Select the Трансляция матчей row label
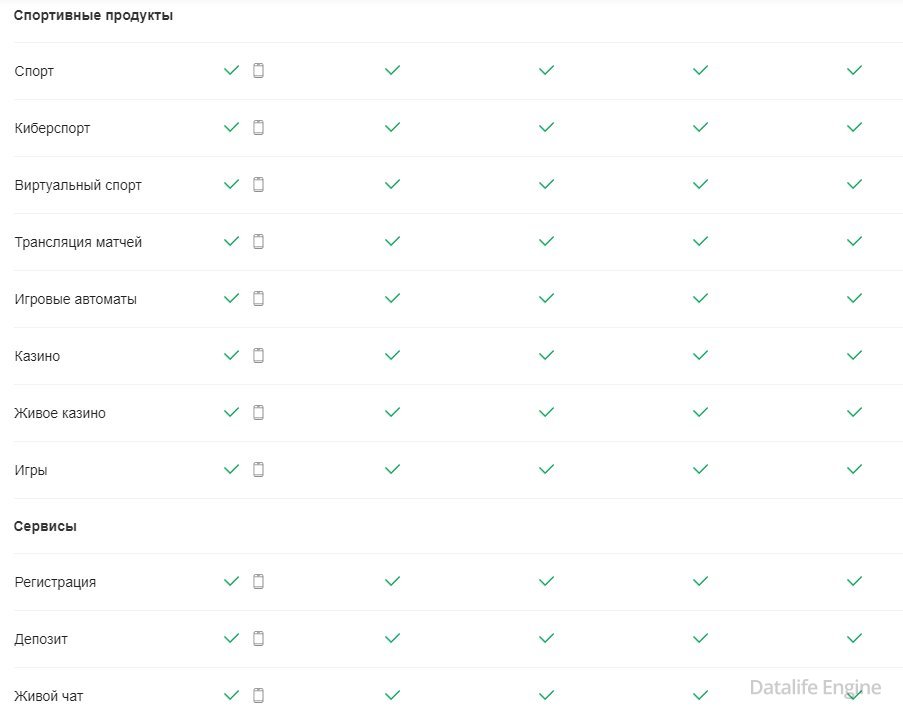 point(78,243)
